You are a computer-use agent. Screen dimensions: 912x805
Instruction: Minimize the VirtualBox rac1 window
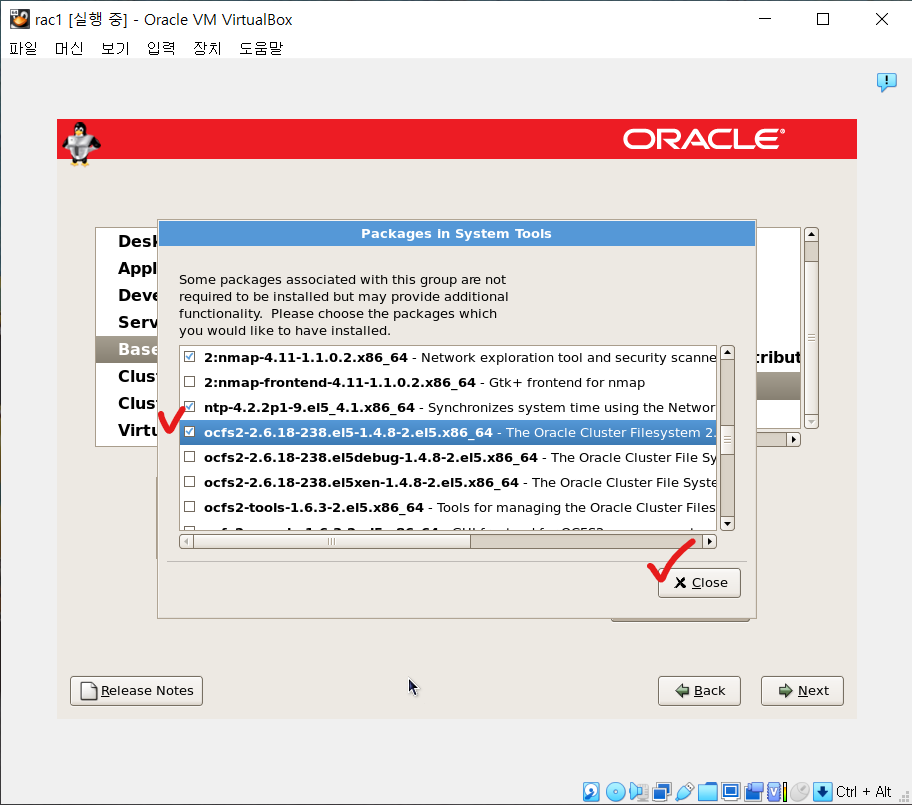point(765,19)
